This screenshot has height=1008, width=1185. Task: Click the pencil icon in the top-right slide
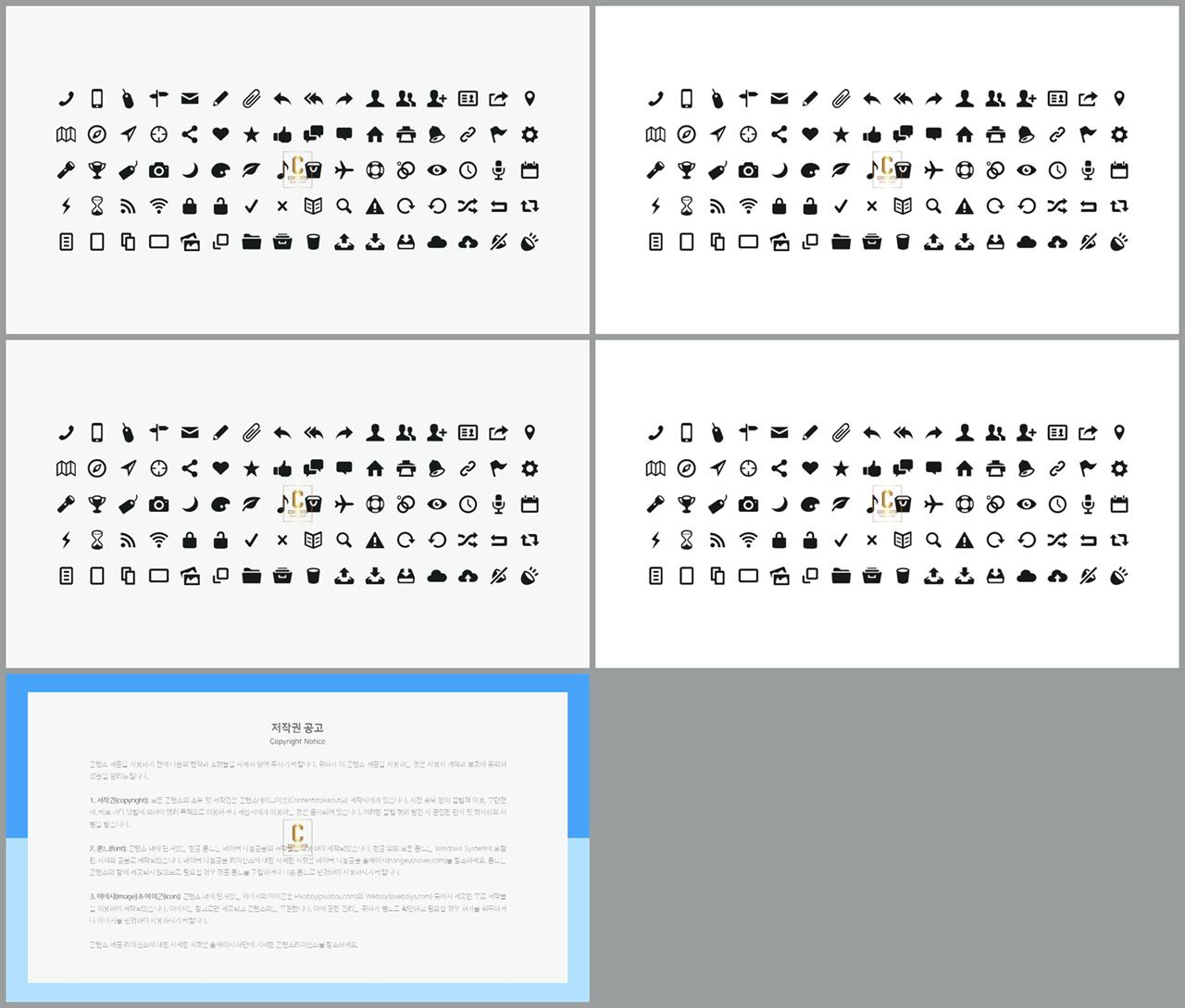(x=810, y=98)
